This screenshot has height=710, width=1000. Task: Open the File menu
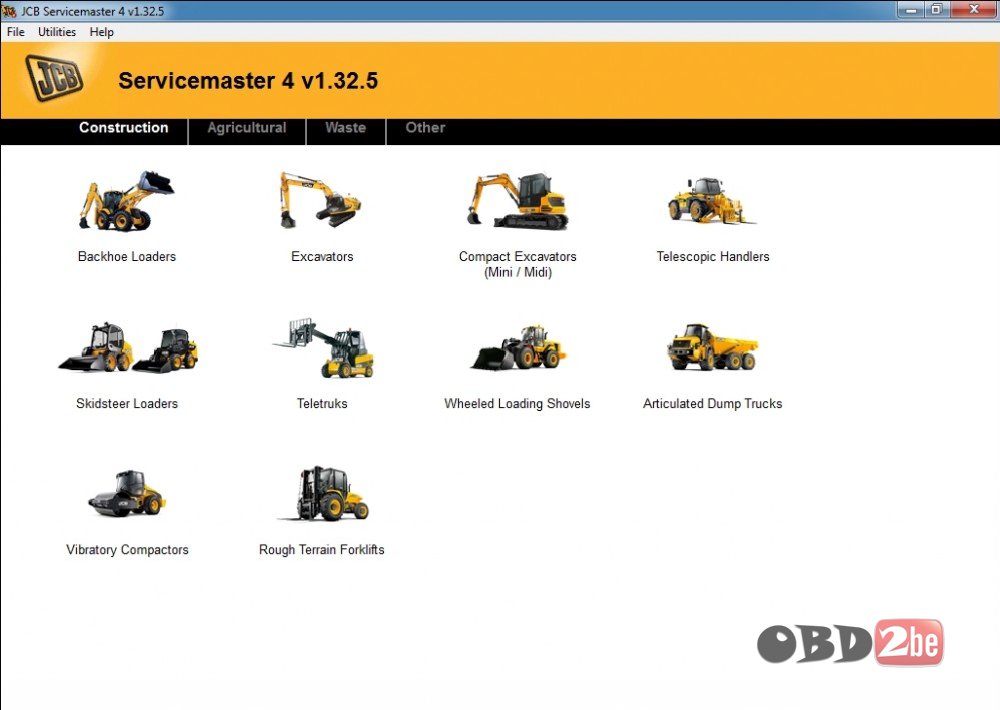pos(16,32)
